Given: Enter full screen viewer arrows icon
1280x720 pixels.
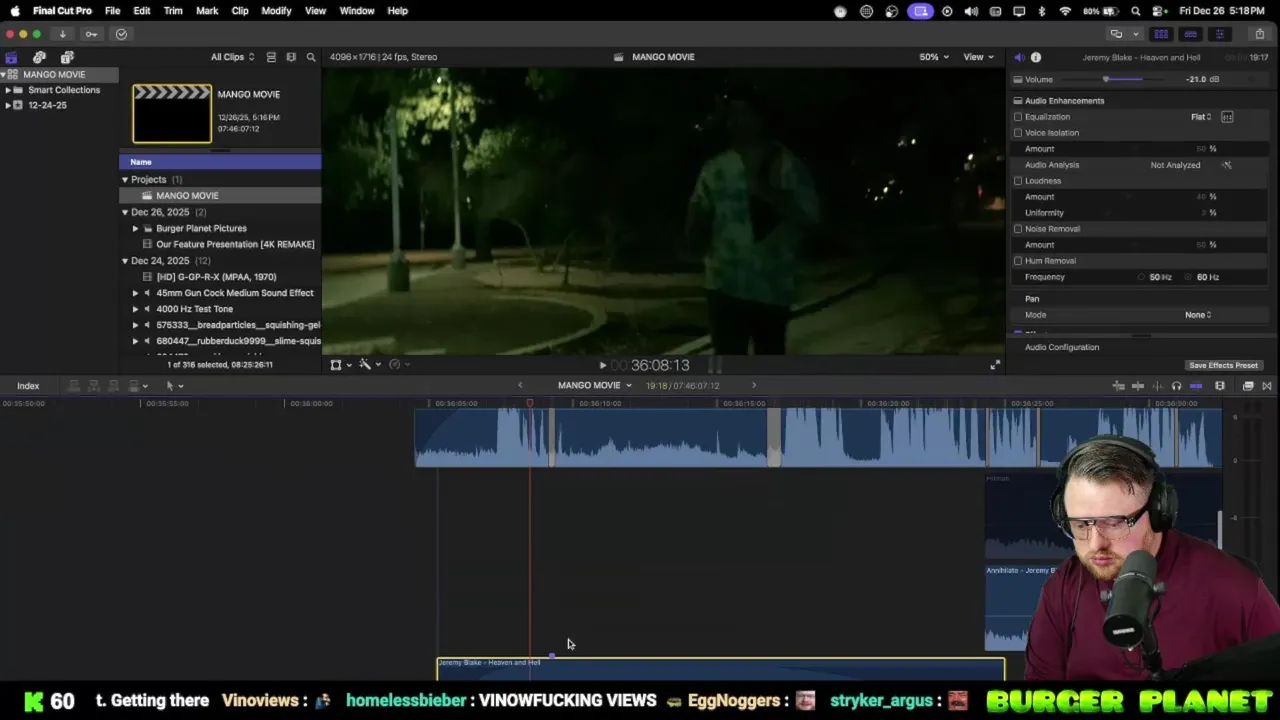Looking at the screenshot, I should tap(995, 365).
